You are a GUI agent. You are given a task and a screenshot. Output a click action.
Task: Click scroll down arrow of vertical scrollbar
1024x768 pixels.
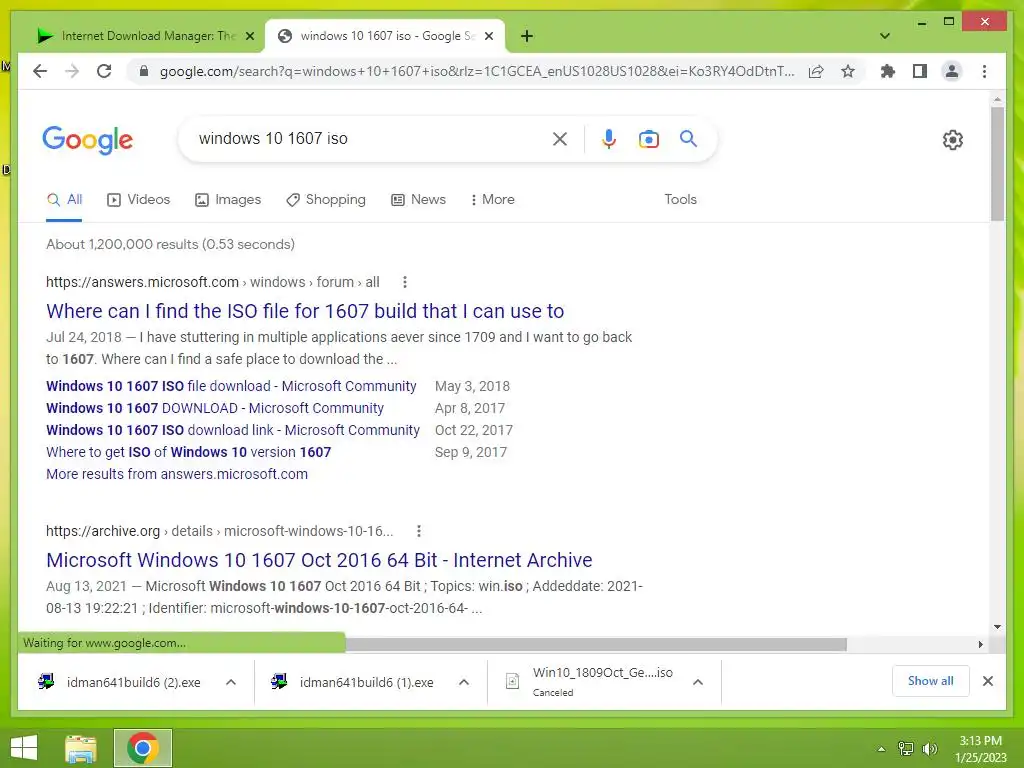pyautogui.click(x=997, y=627)
